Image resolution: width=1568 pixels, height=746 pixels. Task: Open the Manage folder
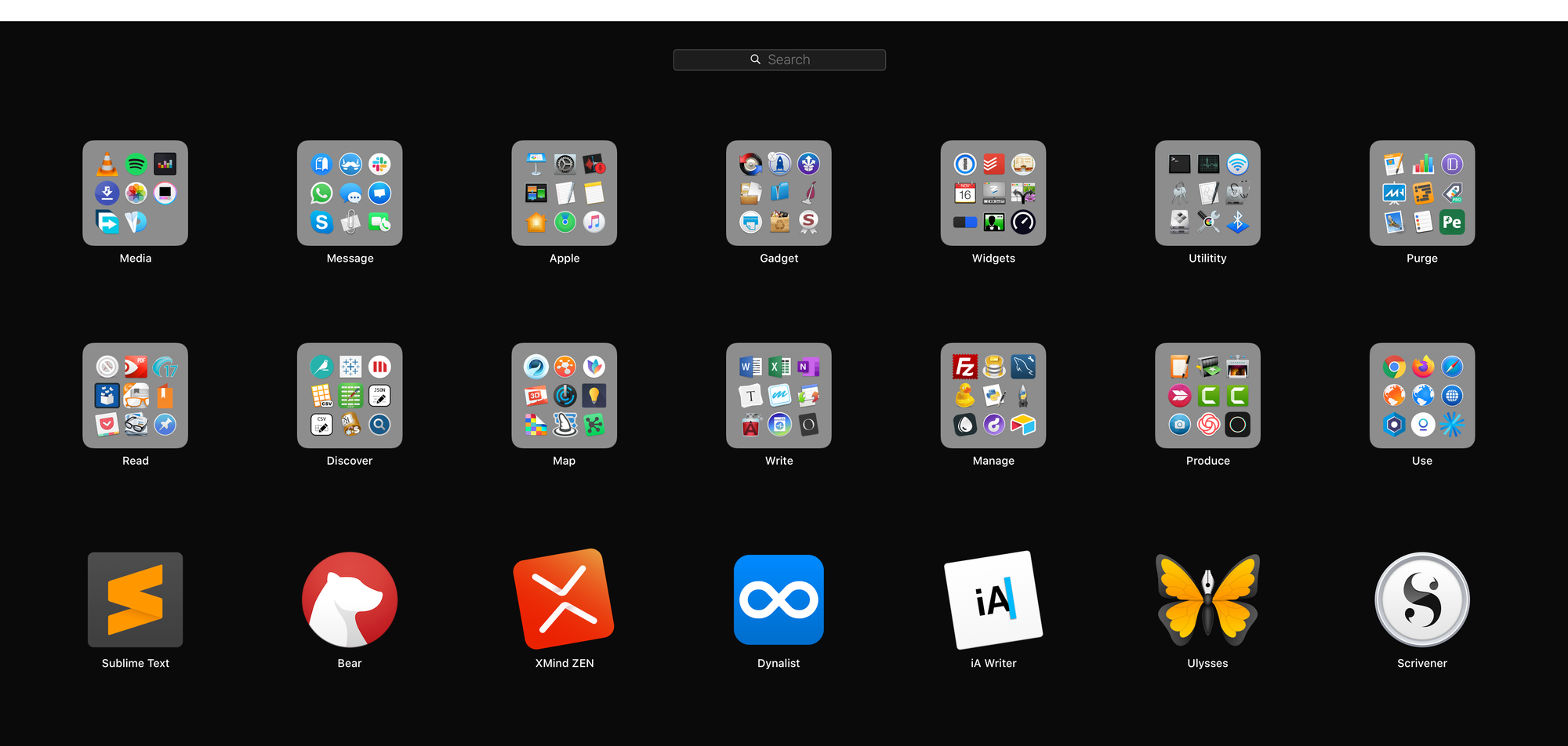coord(993,396)
